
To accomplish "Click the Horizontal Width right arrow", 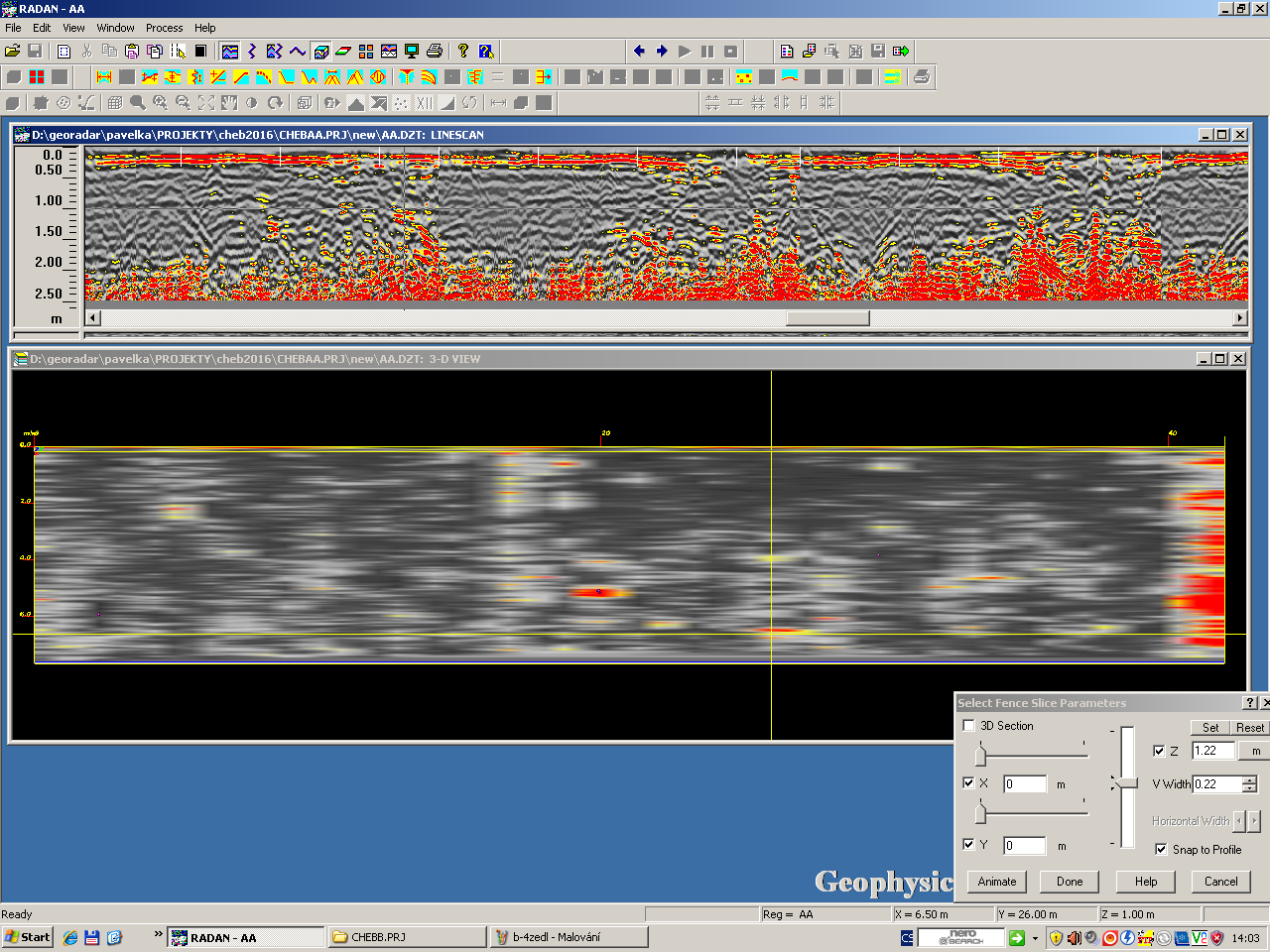I will pyautogui.click(x=1254, y=820).
